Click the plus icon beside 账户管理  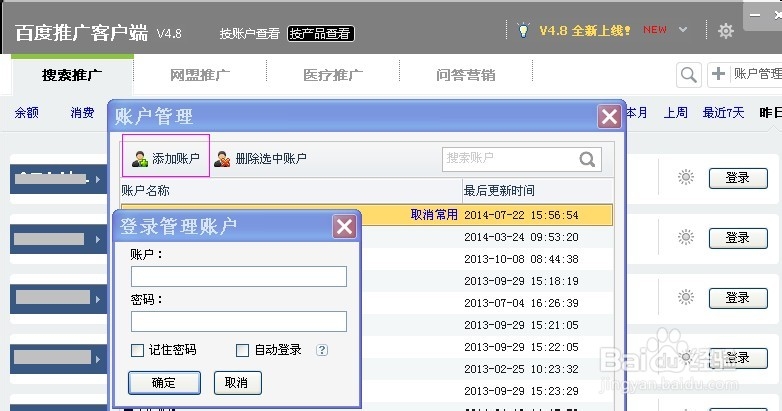coord(718,74)
